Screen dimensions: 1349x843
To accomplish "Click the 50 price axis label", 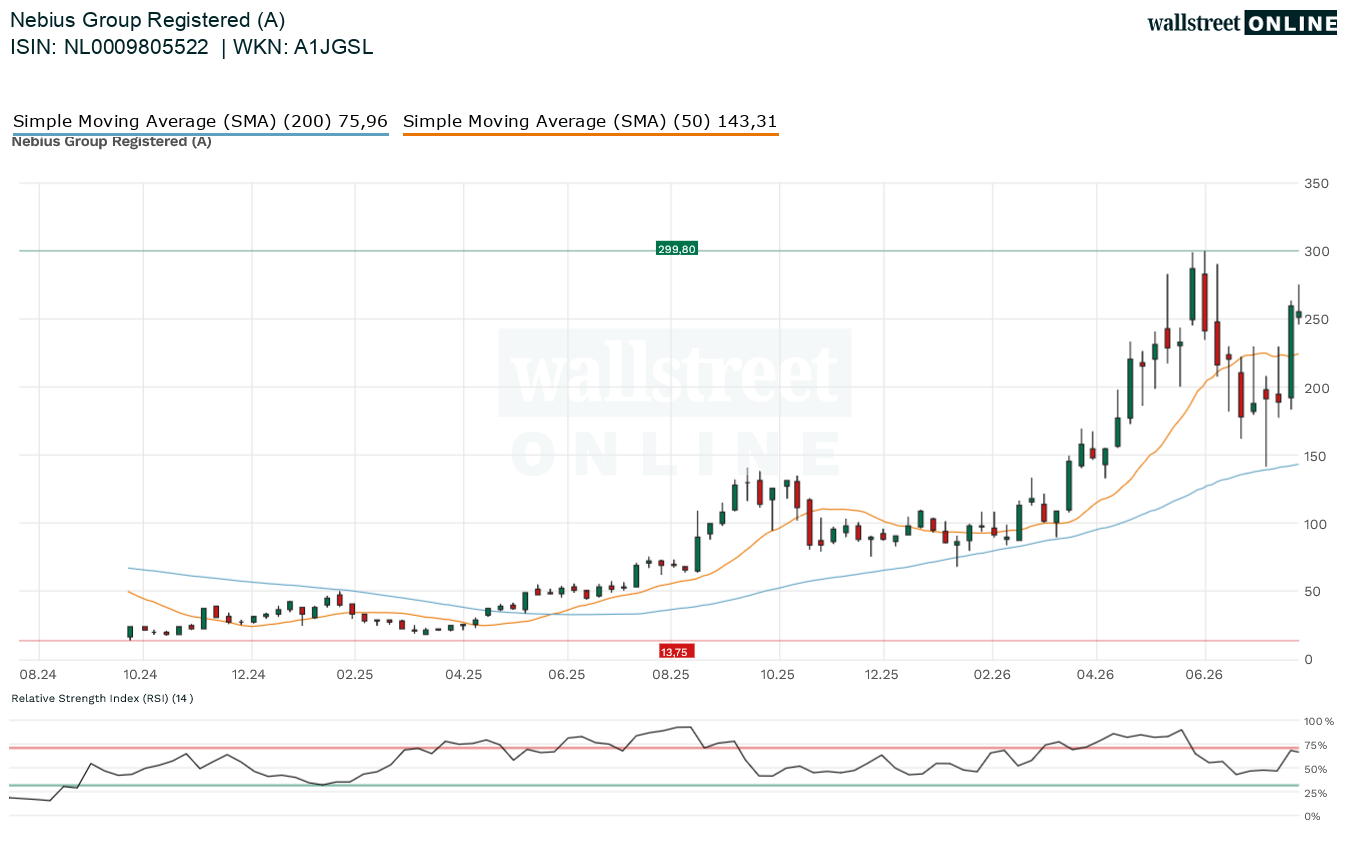I will coord(1312,592).
